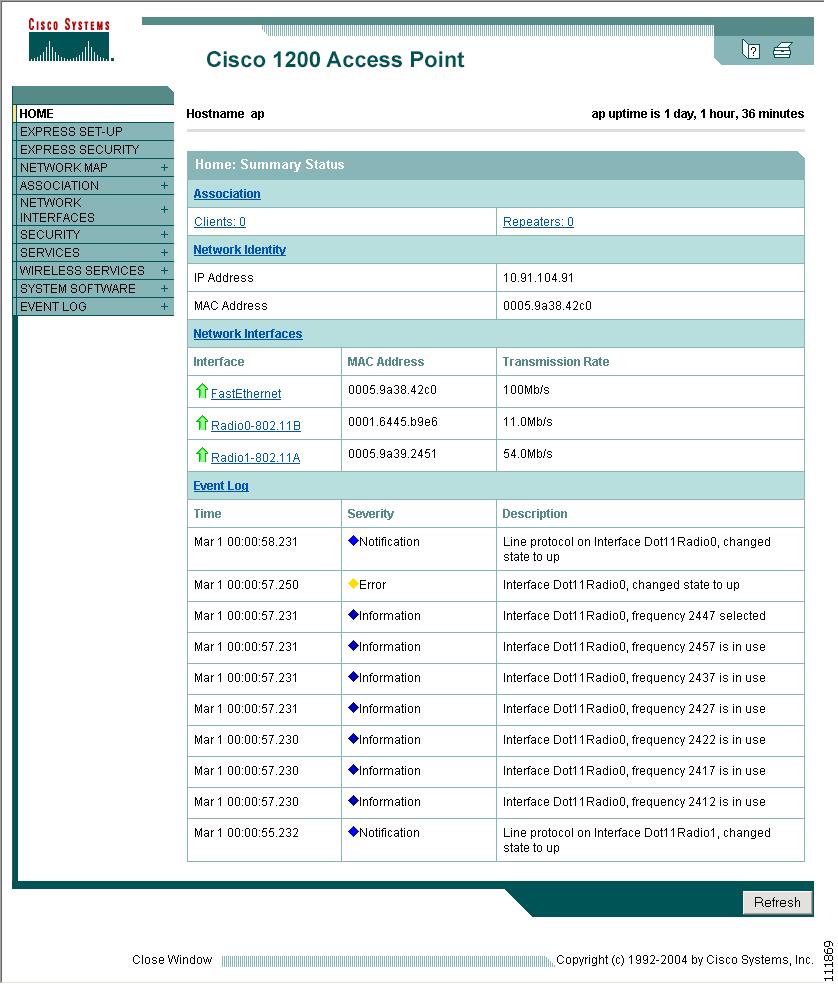Open the Network Identity heading link

(x=239, y=250)
